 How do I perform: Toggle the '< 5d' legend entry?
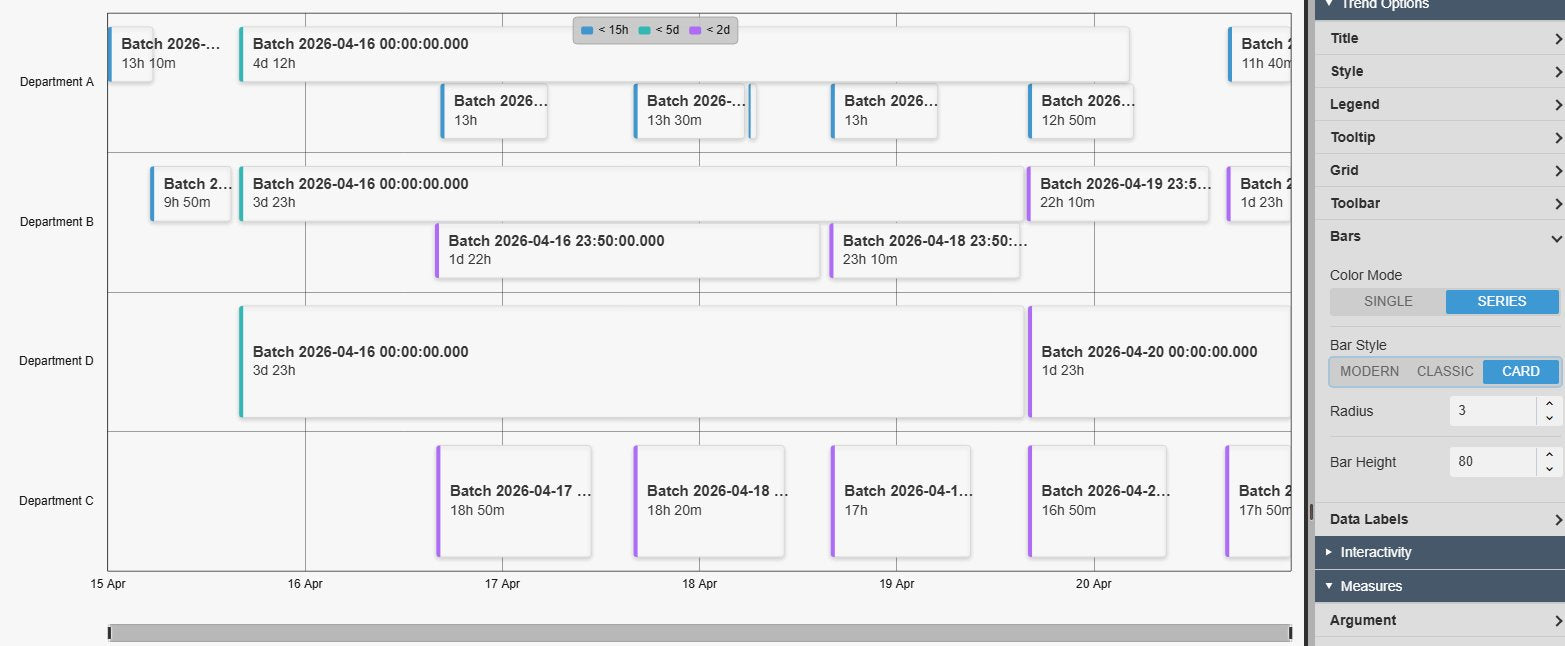point(658,30)
